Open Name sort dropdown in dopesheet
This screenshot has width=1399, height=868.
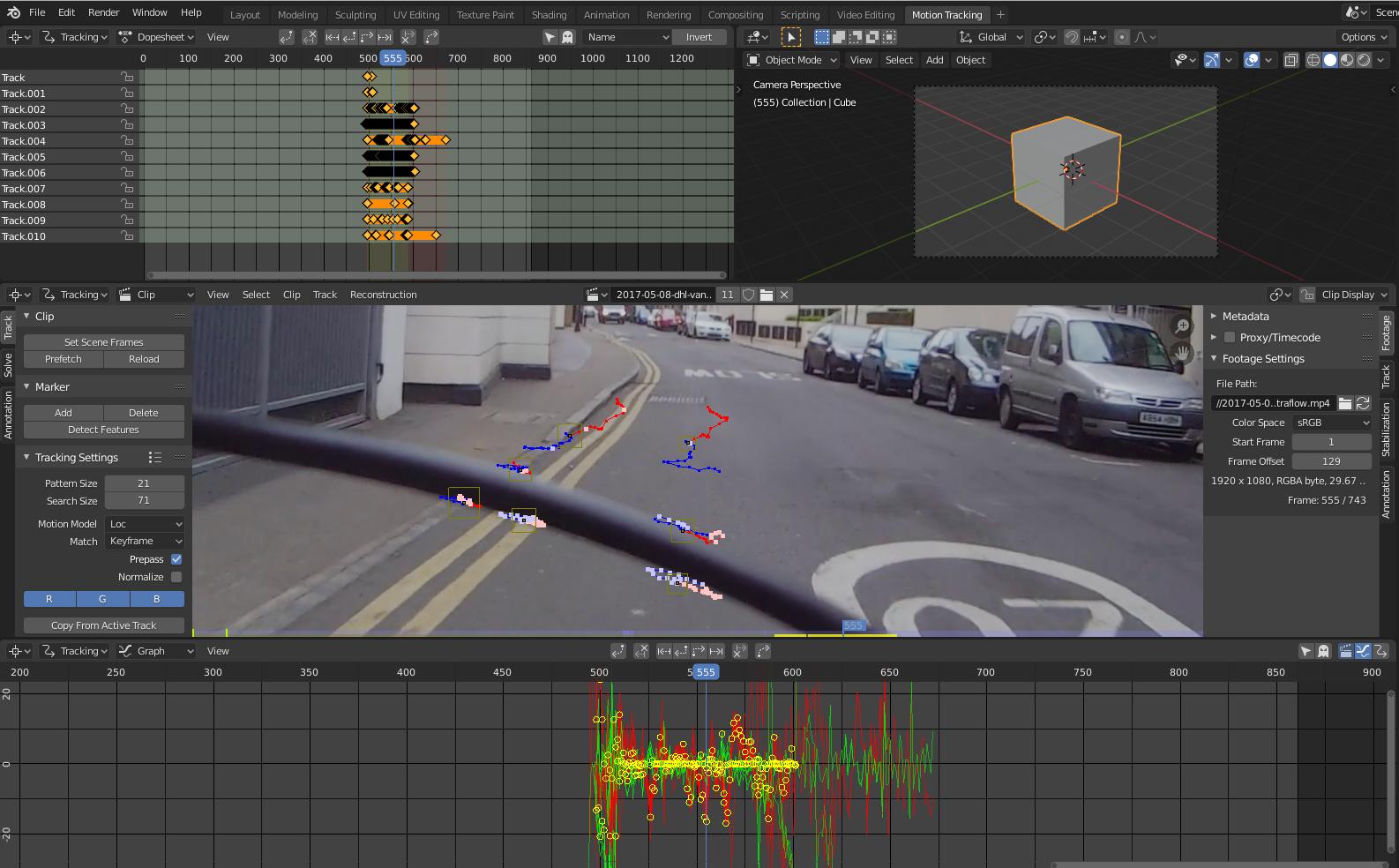(627, 37)
